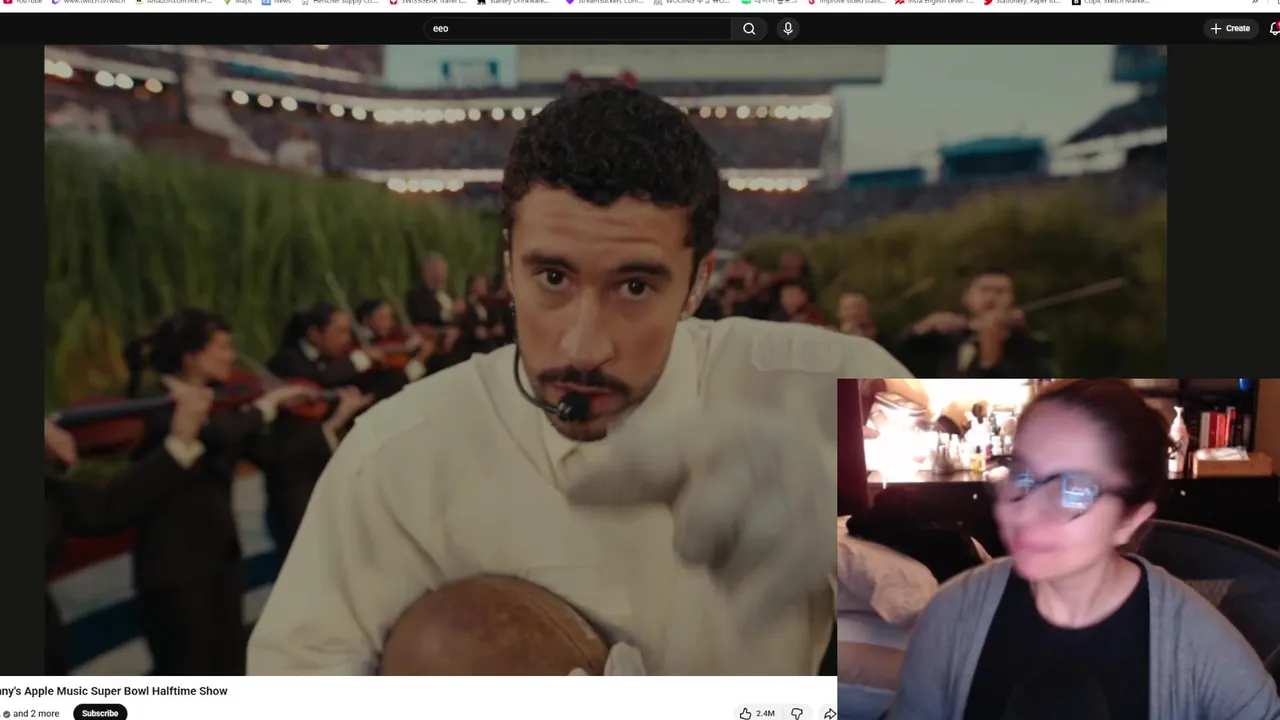Click the webcam overlay of the streamer
The height and width of the screenshot is (720, 1280).
[x=1058, y=549]
